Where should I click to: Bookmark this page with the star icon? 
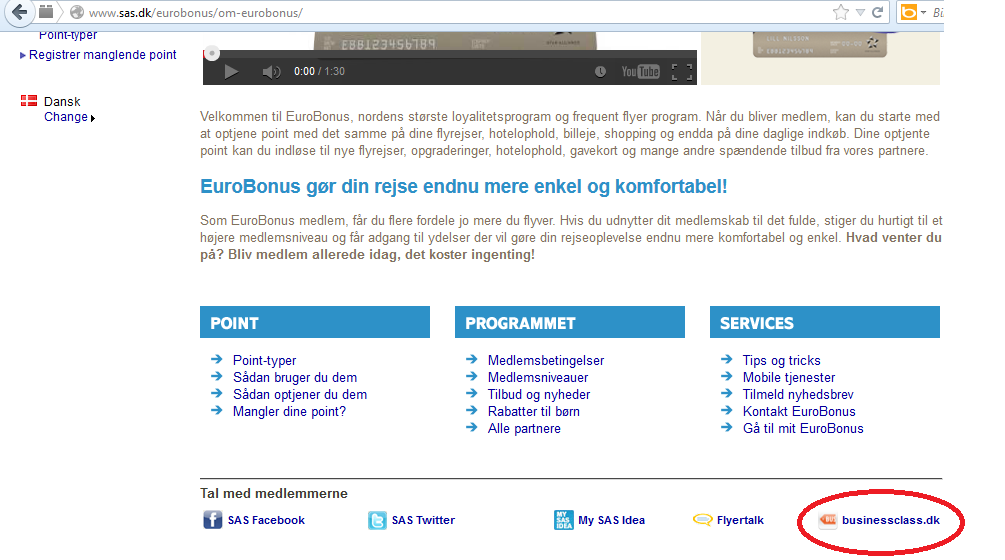point(840,12)
